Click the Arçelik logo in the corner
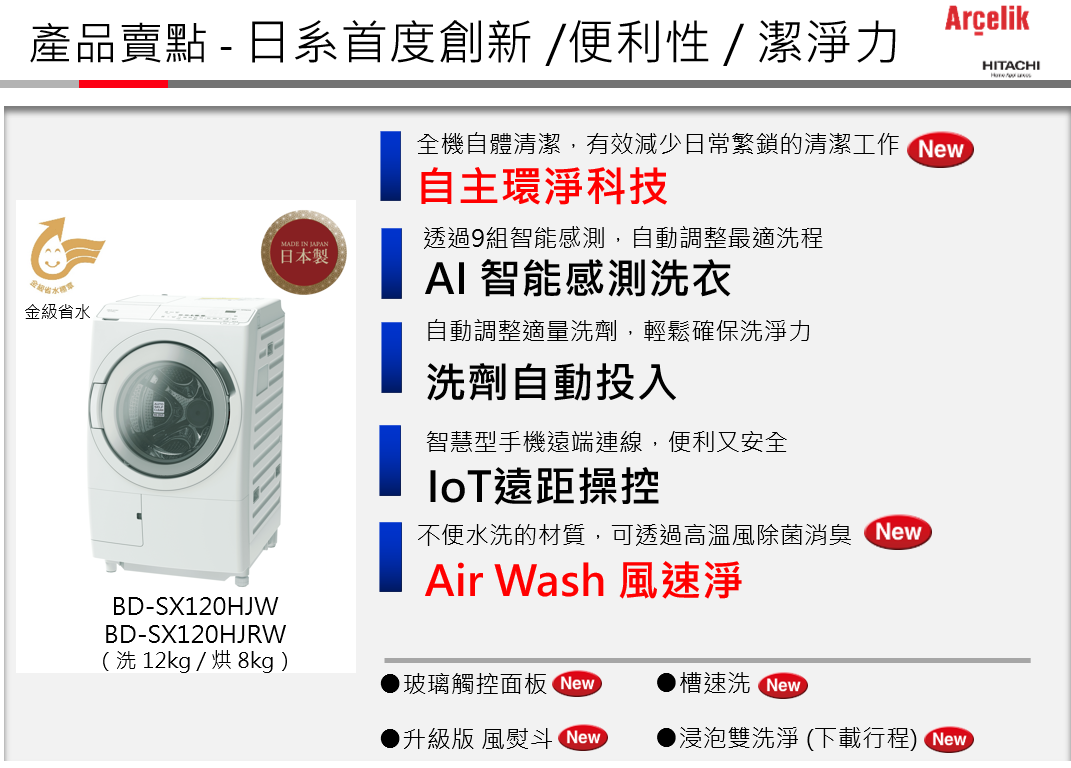 coord(986,20)
